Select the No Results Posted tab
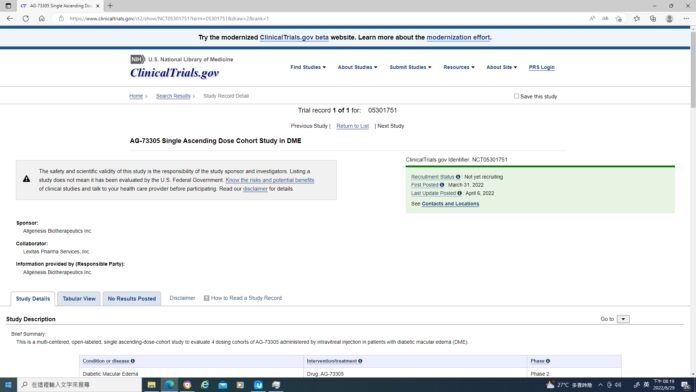Image resolution: width=696 pixels, height=392 pixels. pyautogui.click(x=132, y=299)
